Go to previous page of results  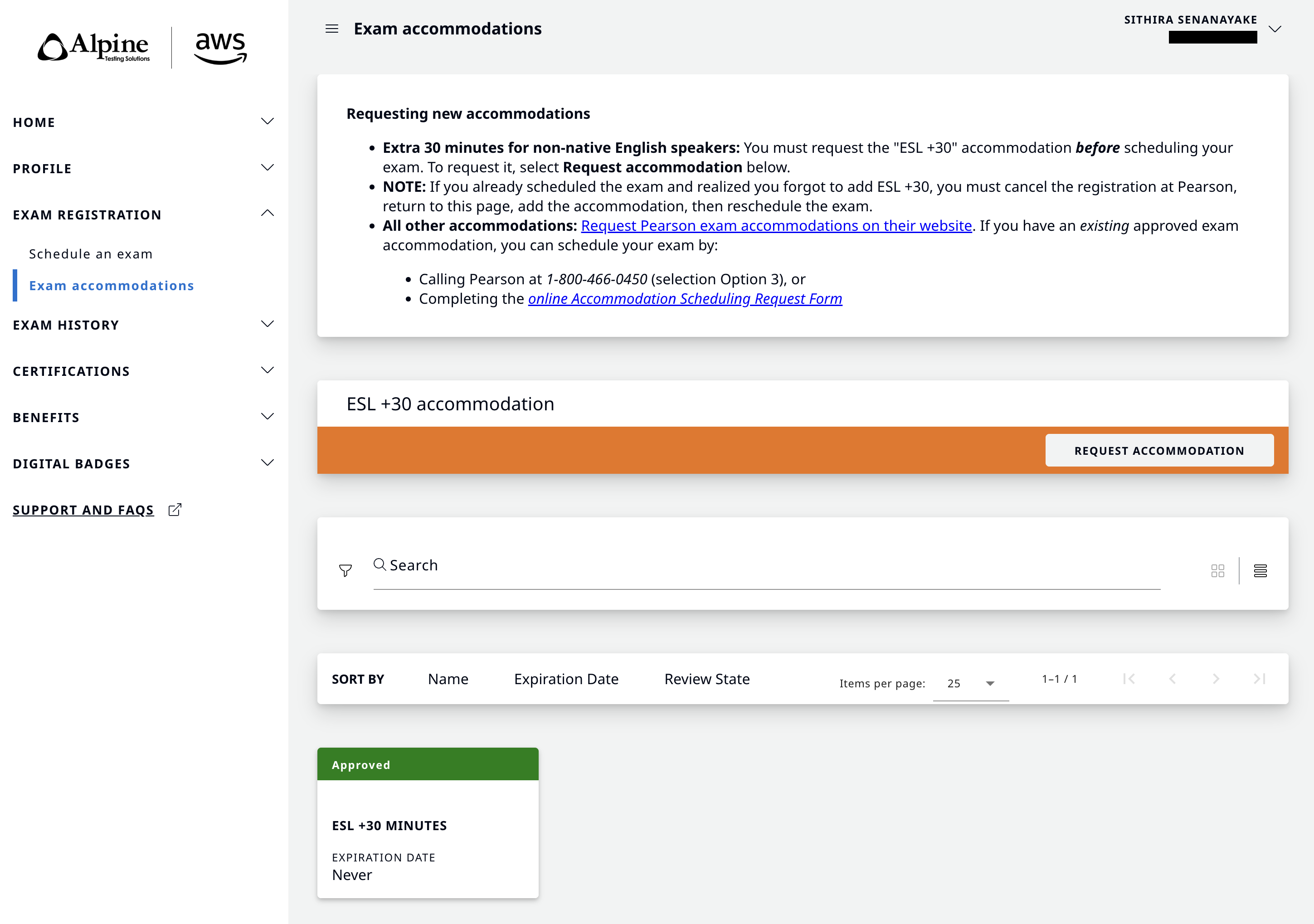(1173, 679)
